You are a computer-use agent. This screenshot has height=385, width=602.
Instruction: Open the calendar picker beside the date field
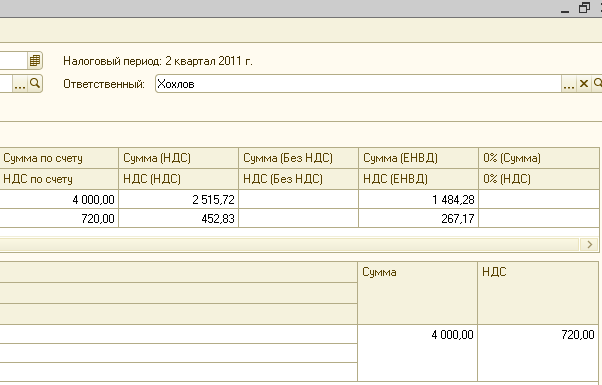(35, 61)
